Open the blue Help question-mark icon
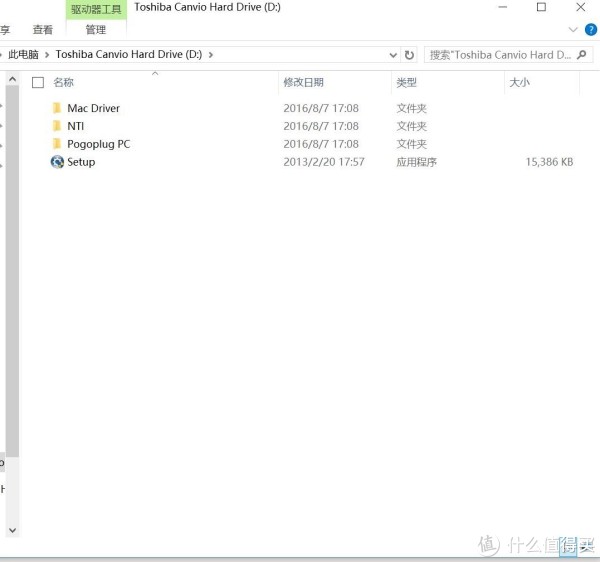Viewport: 600px width, 562px height. point(591,29)
